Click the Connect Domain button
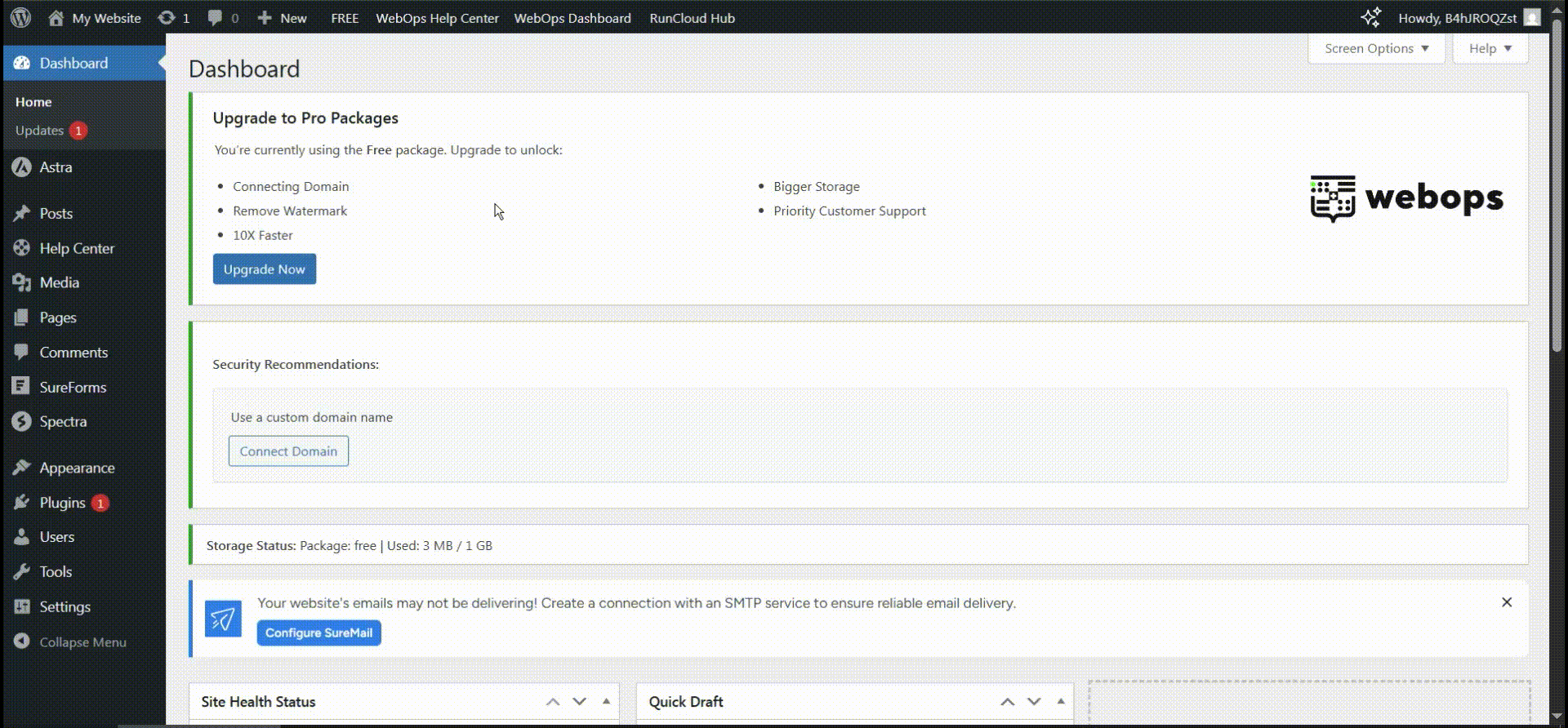The height and width of the screenshot is (728, 1568). (288, 451)
